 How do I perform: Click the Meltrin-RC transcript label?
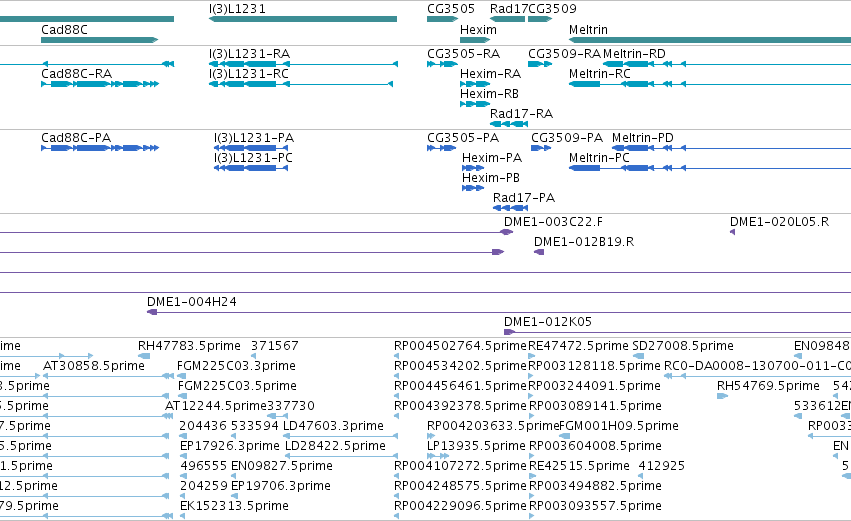point(600,74)
